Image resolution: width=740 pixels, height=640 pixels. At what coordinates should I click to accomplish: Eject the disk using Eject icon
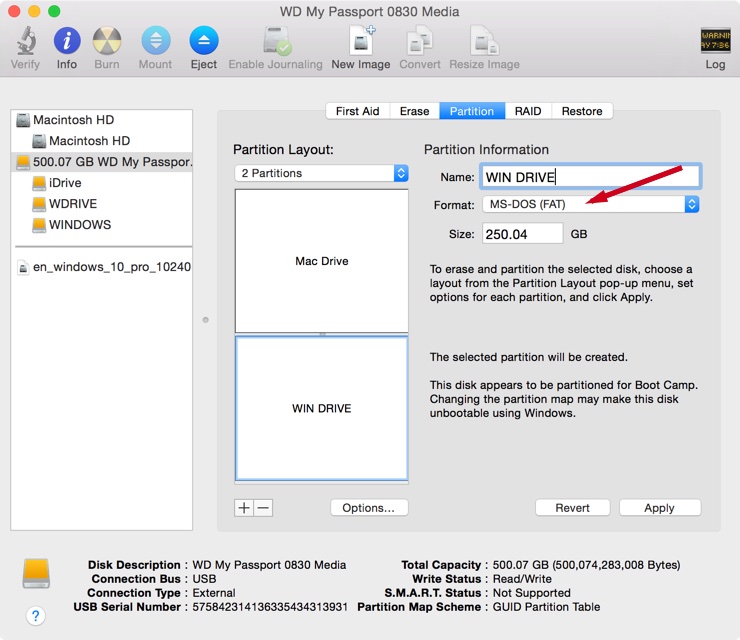204,41
